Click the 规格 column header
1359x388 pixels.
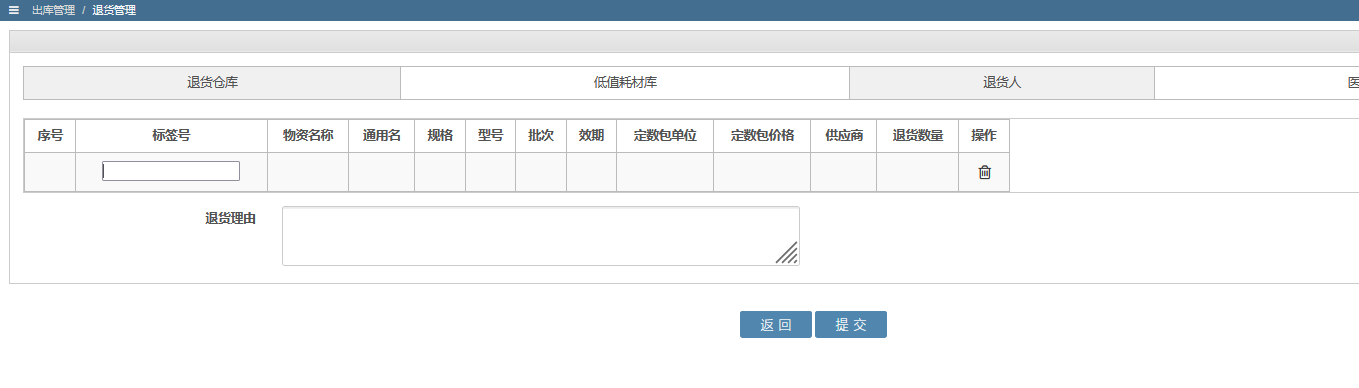coord(440,136)
